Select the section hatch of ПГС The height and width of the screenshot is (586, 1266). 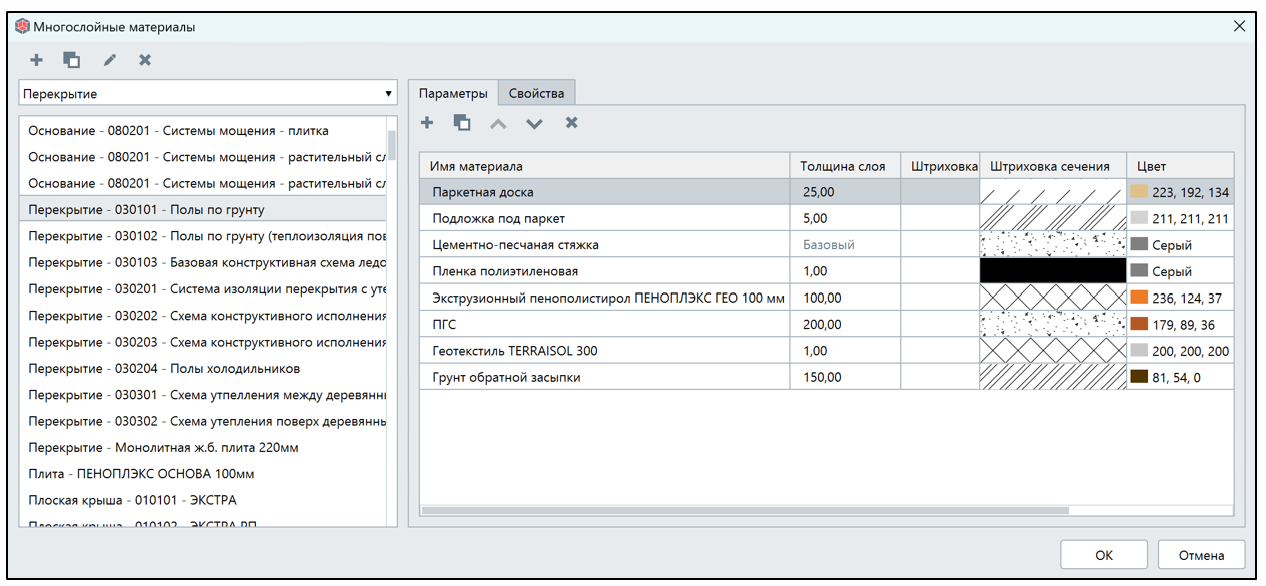(x=1052, y=324)
